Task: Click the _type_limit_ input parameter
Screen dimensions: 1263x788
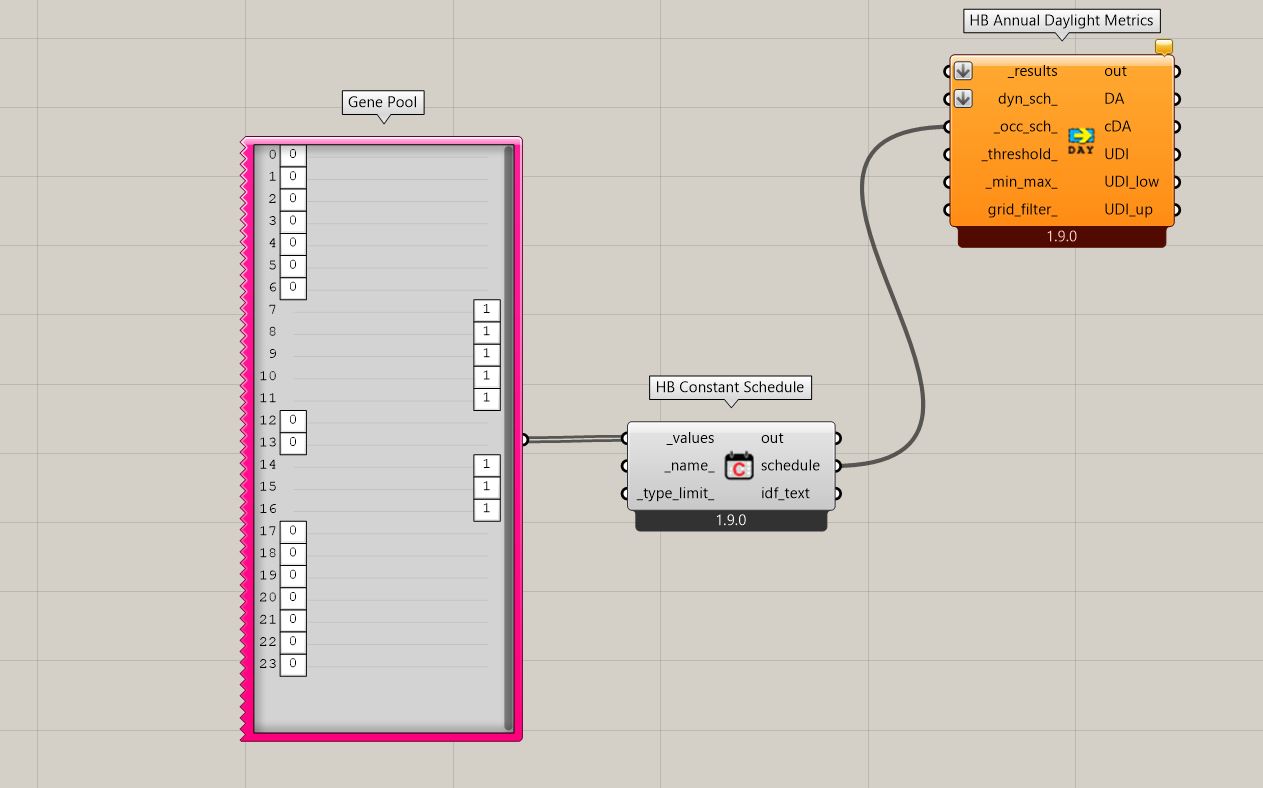Action: 676,493
